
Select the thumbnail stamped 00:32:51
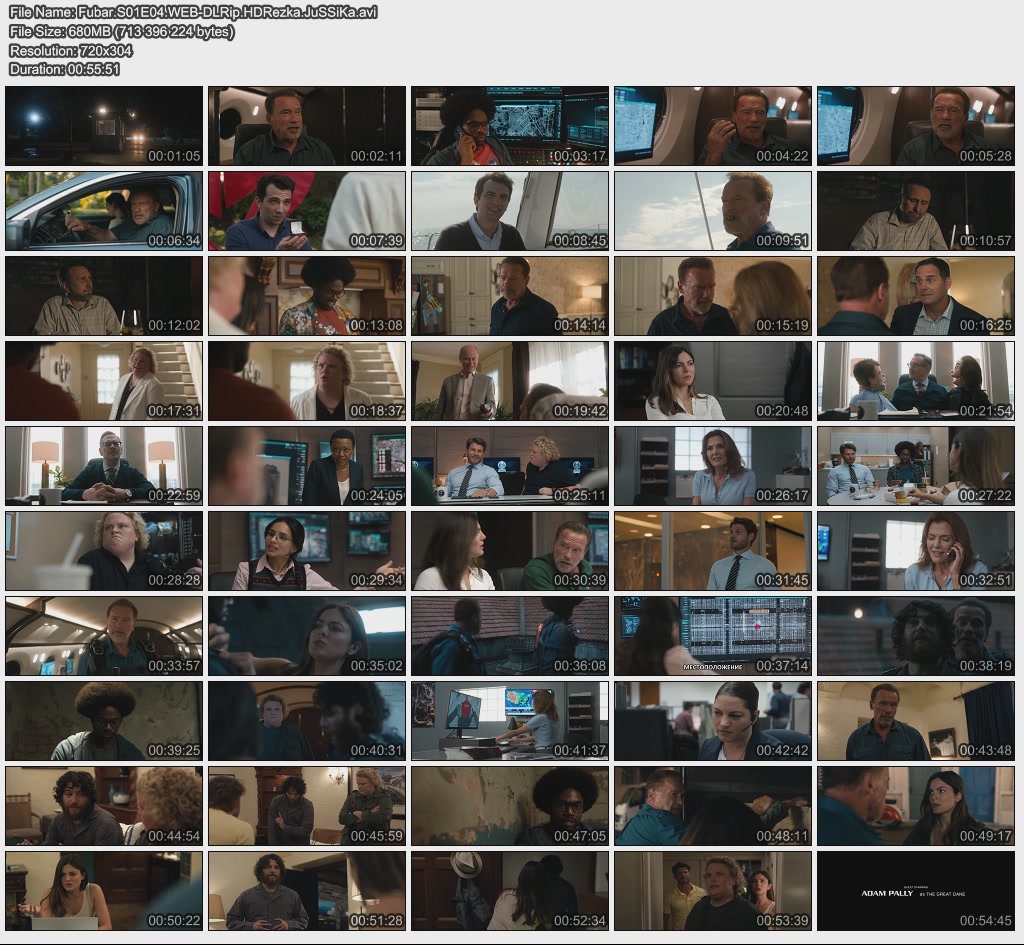pos(916,551)
